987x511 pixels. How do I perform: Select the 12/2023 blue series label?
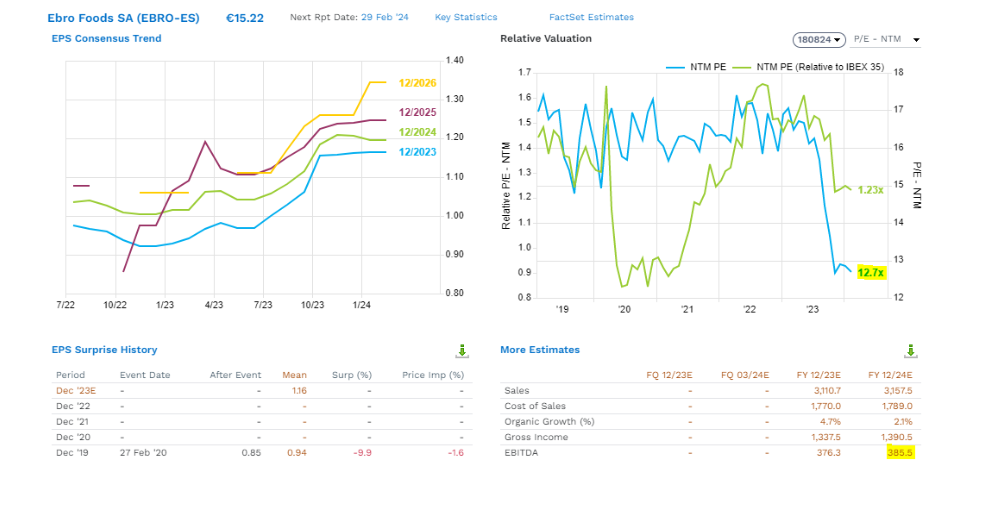[416, 152]
